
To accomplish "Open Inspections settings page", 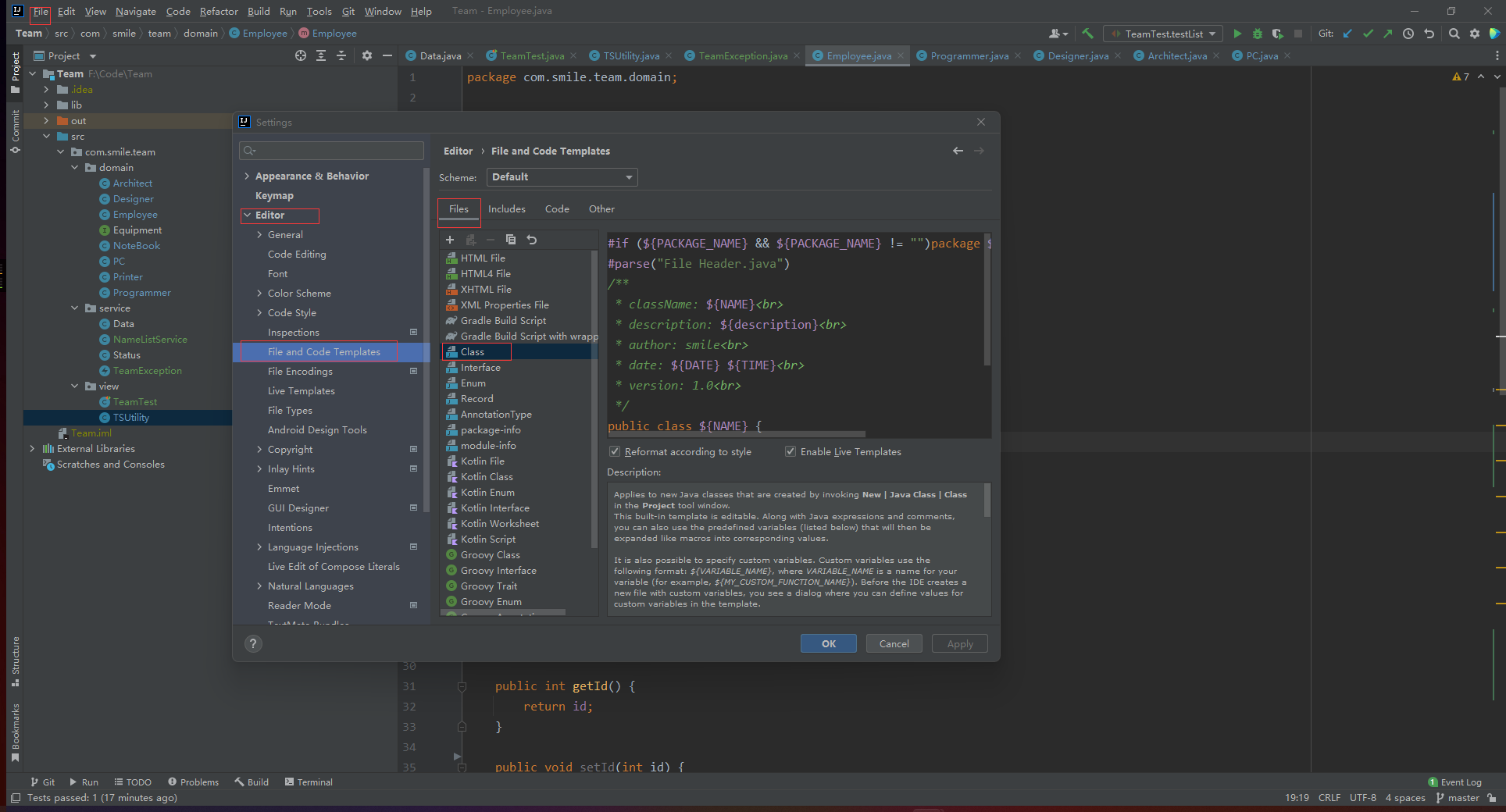I will [293, 332].
